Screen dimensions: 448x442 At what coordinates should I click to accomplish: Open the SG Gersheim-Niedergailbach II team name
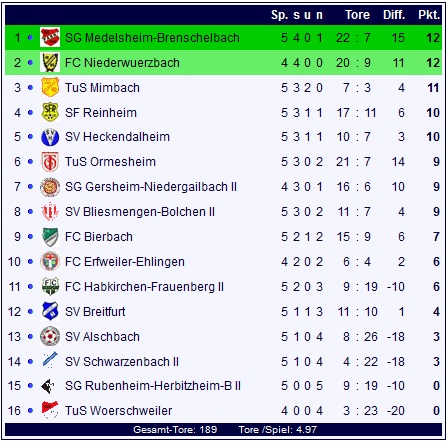tap(151, 187)
